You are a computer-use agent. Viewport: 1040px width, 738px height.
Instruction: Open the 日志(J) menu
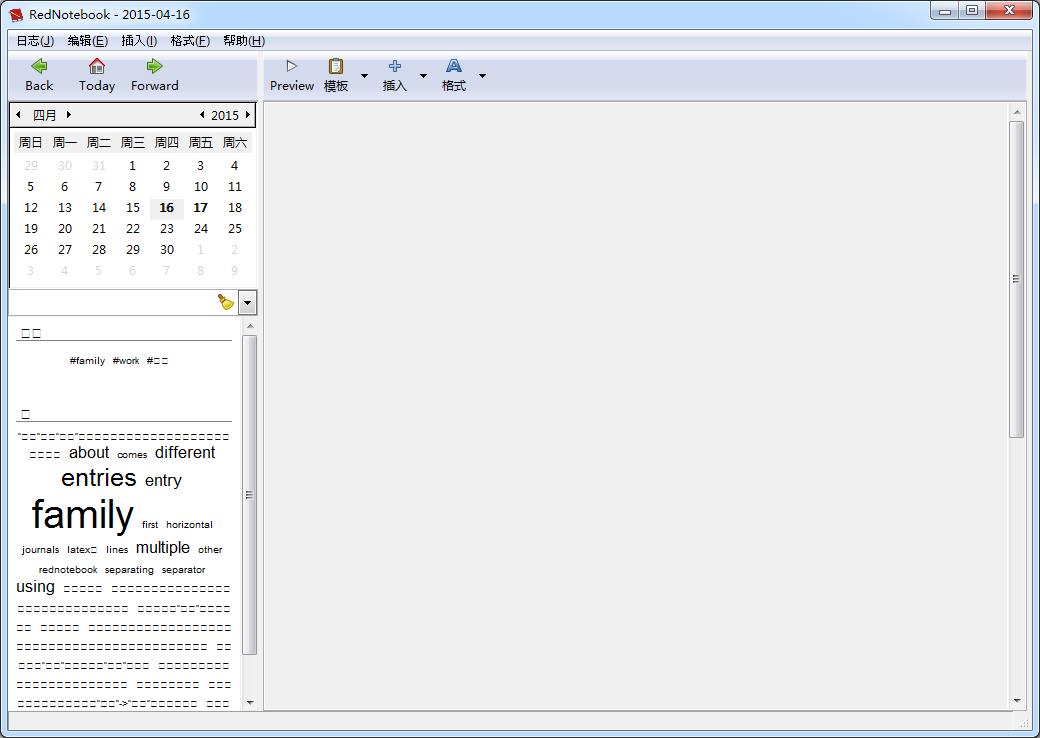[35, 41]
